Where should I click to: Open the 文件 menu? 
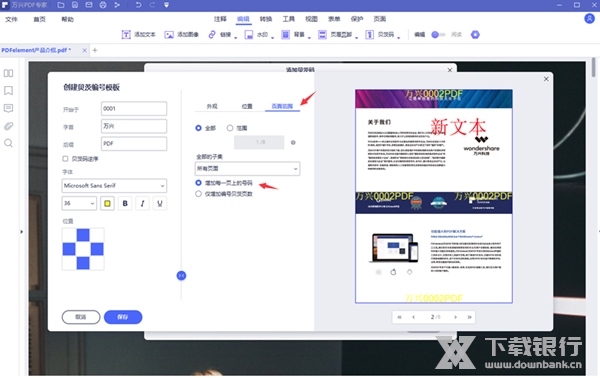11,19
